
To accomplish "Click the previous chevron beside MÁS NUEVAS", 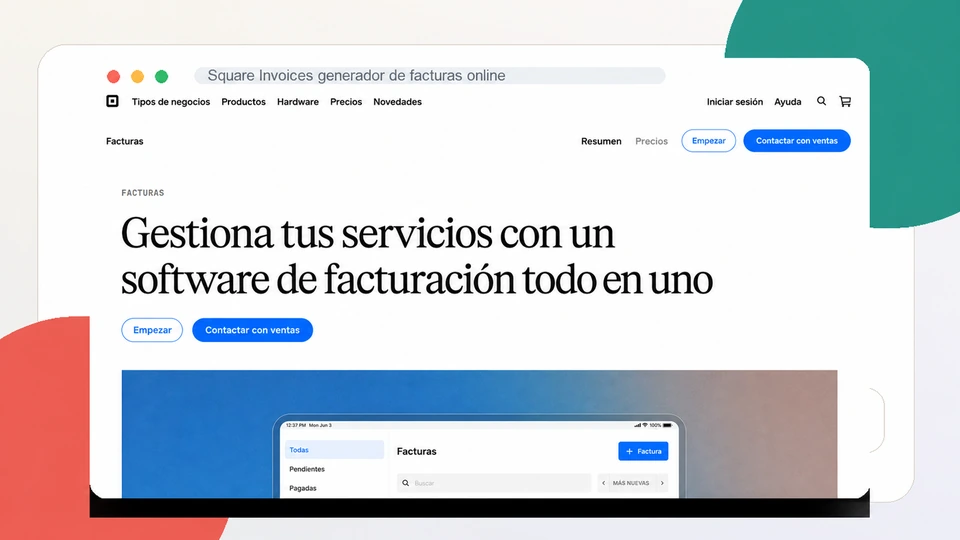I will [x=604, y=483].
